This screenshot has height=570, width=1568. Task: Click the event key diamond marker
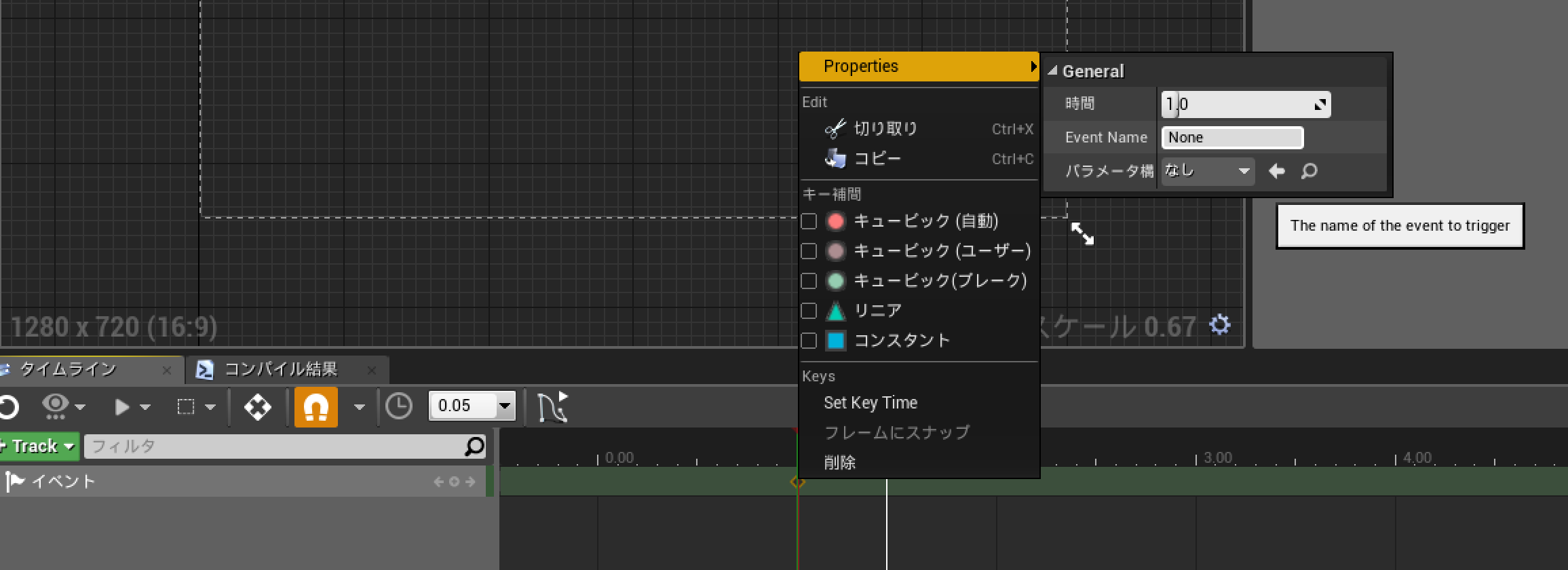tap(797, 482)
